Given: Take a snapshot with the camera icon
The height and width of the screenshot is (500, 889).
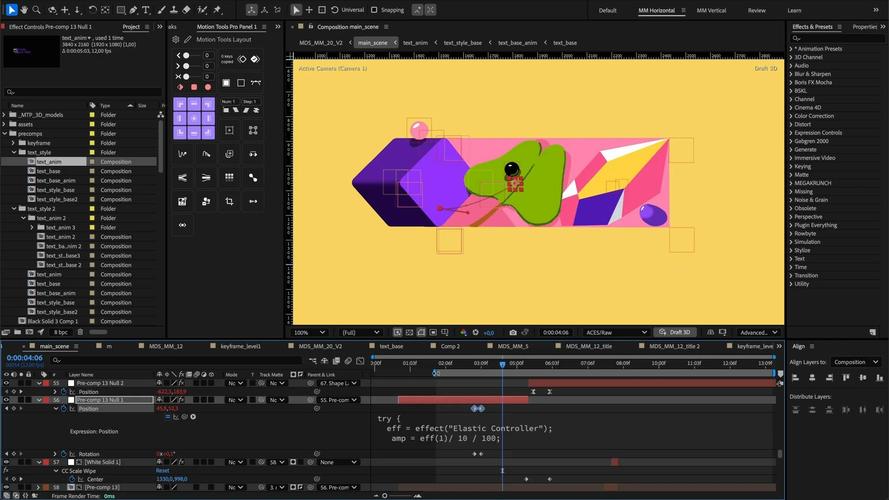Looking at the screenshot, I should (x=513, y=332).
